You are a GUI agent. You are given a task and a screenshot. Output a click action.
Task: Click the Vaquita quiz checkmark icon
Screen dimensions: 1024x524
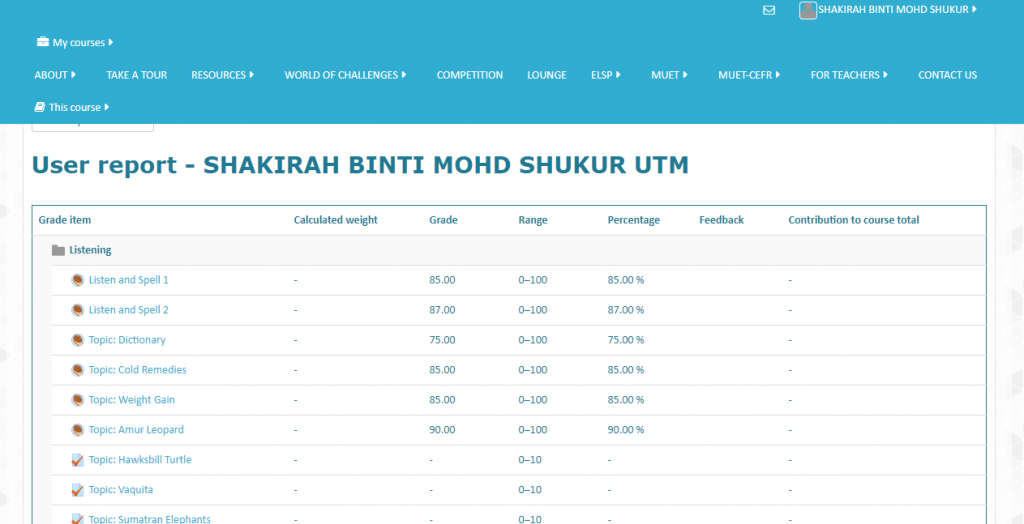click(78, 490)
